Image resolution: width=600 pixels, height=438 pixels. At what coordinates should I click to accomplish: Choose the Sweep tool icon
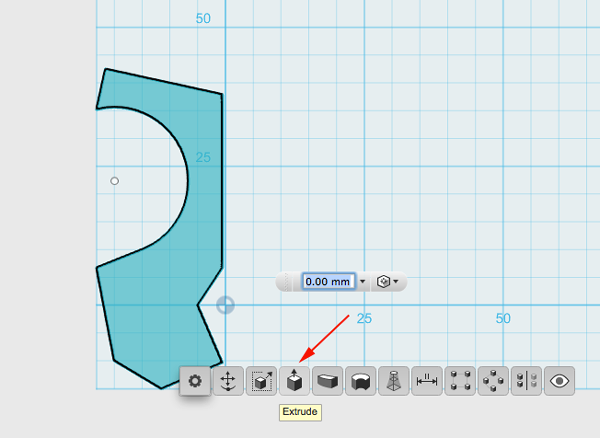click(x=328, y=381)
